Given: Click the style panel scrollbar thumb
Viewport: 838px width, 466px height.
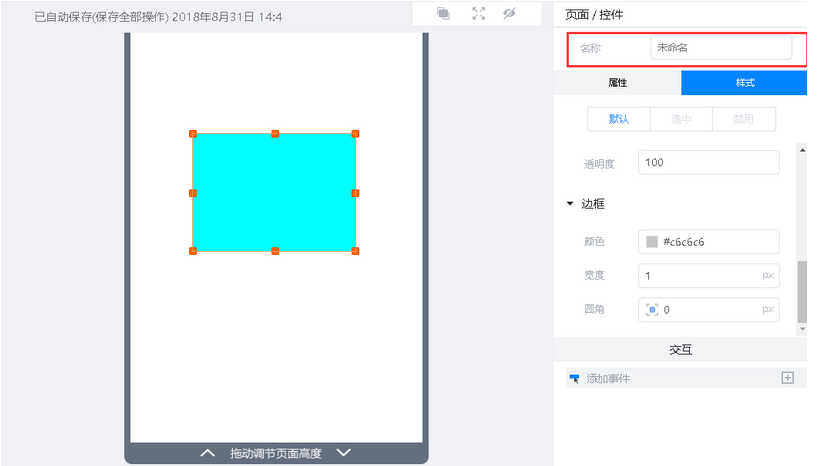Looking at the screenshot, I should (802, 292).
